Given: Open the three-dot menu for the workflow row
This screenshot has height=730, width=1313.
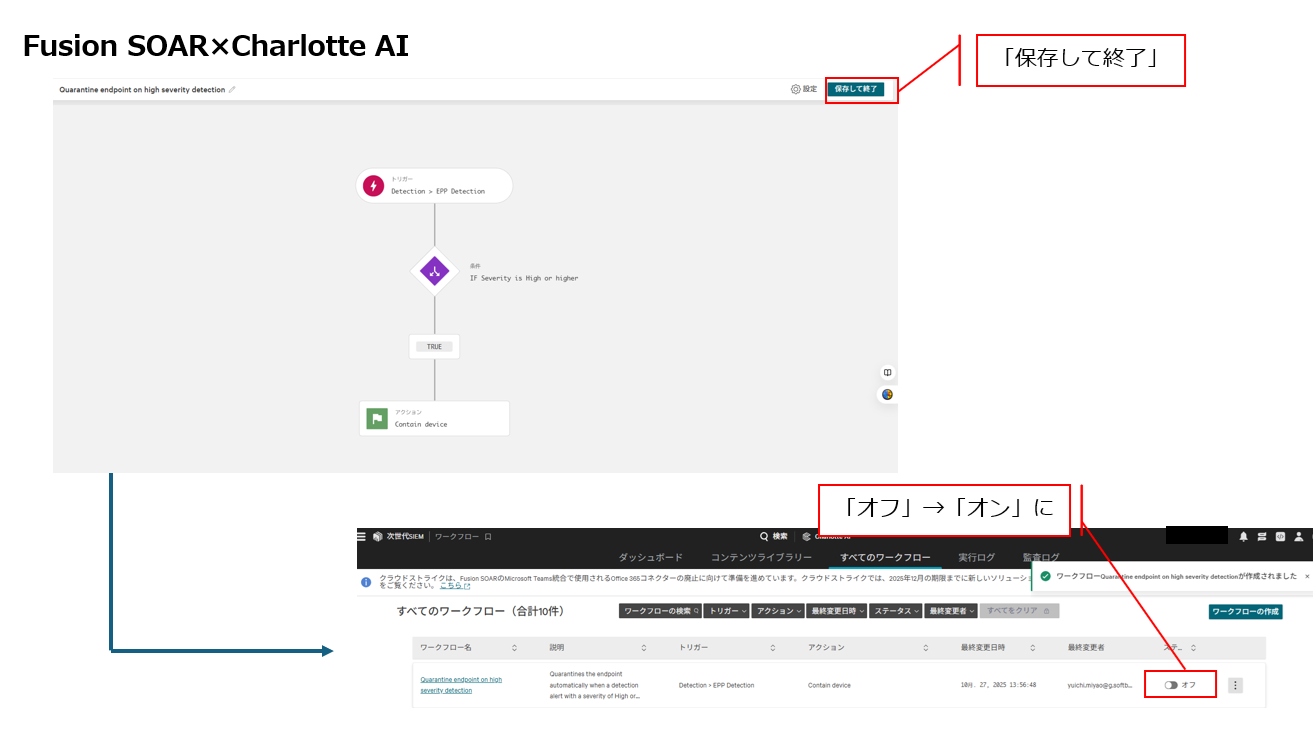Looking at the screenshot, I should tap(1235, 685).
